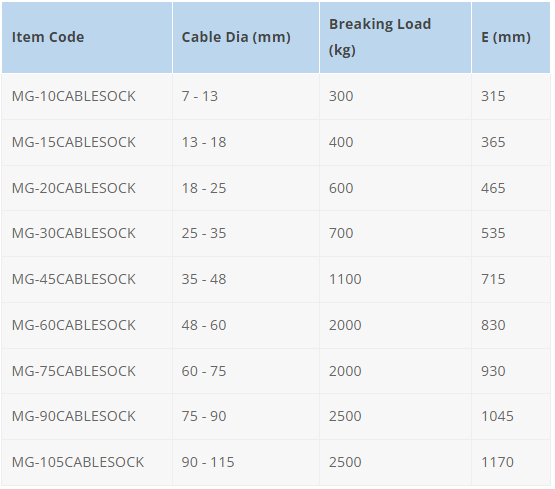Select the MG-90CABLESOCK item code cell
Viewport: 555px width, 489px height.
87,416
